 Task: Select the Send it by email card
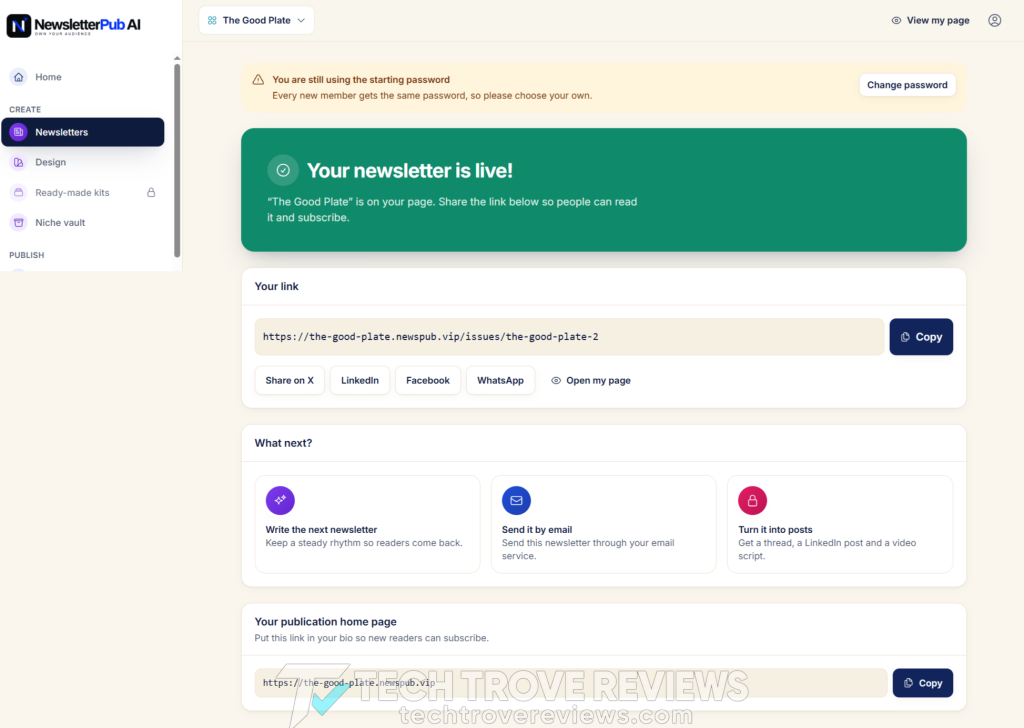[603, 524]
